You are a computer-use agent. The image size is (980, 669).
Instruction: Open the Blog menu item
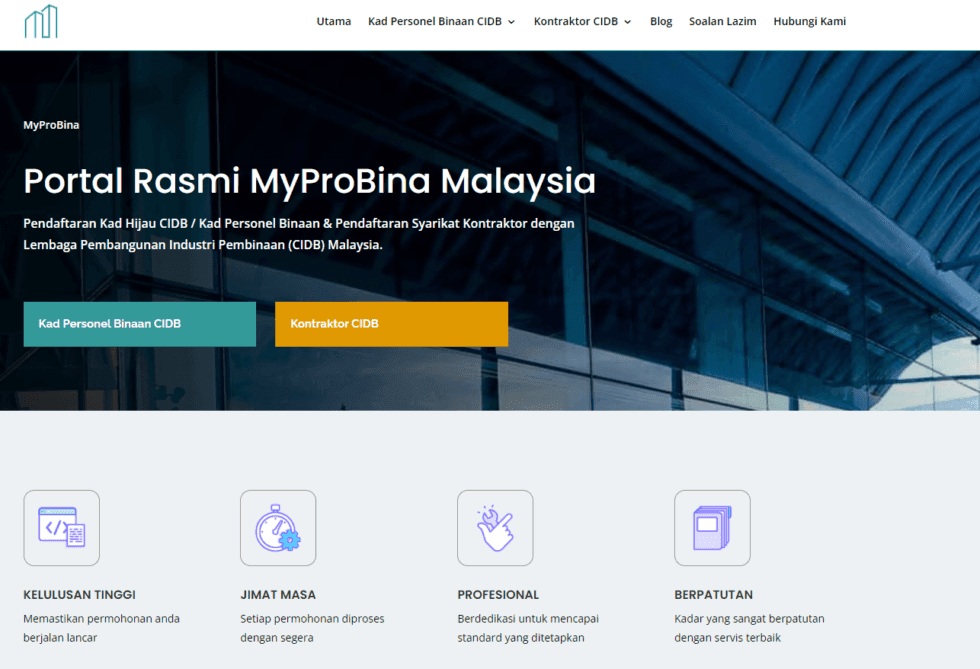(661, 21)
